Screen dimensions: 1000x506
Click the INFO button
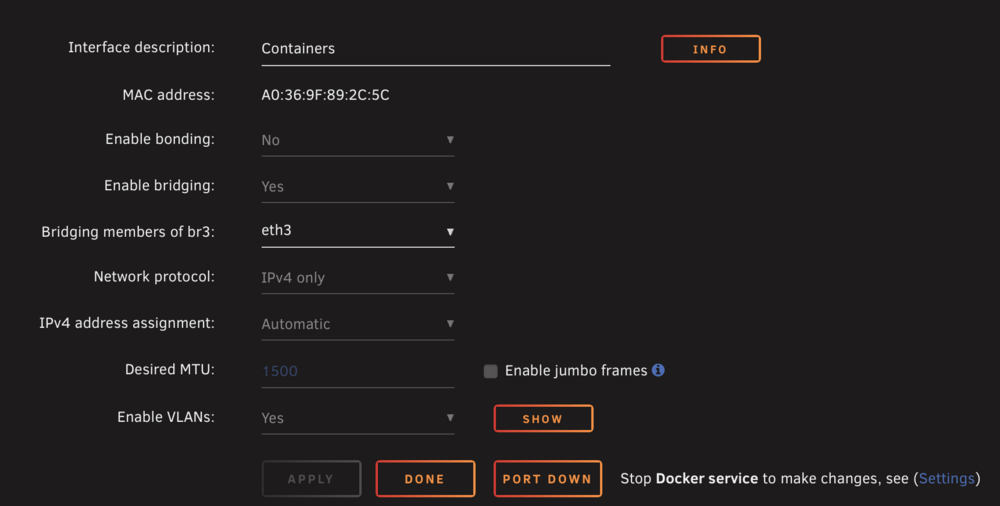click(x=710, y=49)
